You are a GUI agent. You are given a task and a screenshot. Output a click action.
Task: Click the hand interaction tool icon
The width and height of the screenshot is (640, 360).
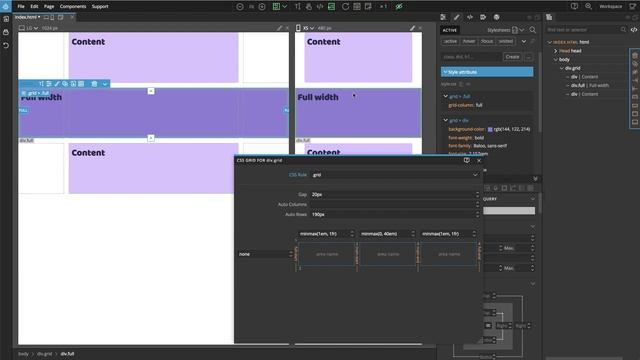click(x=309, y=7)
